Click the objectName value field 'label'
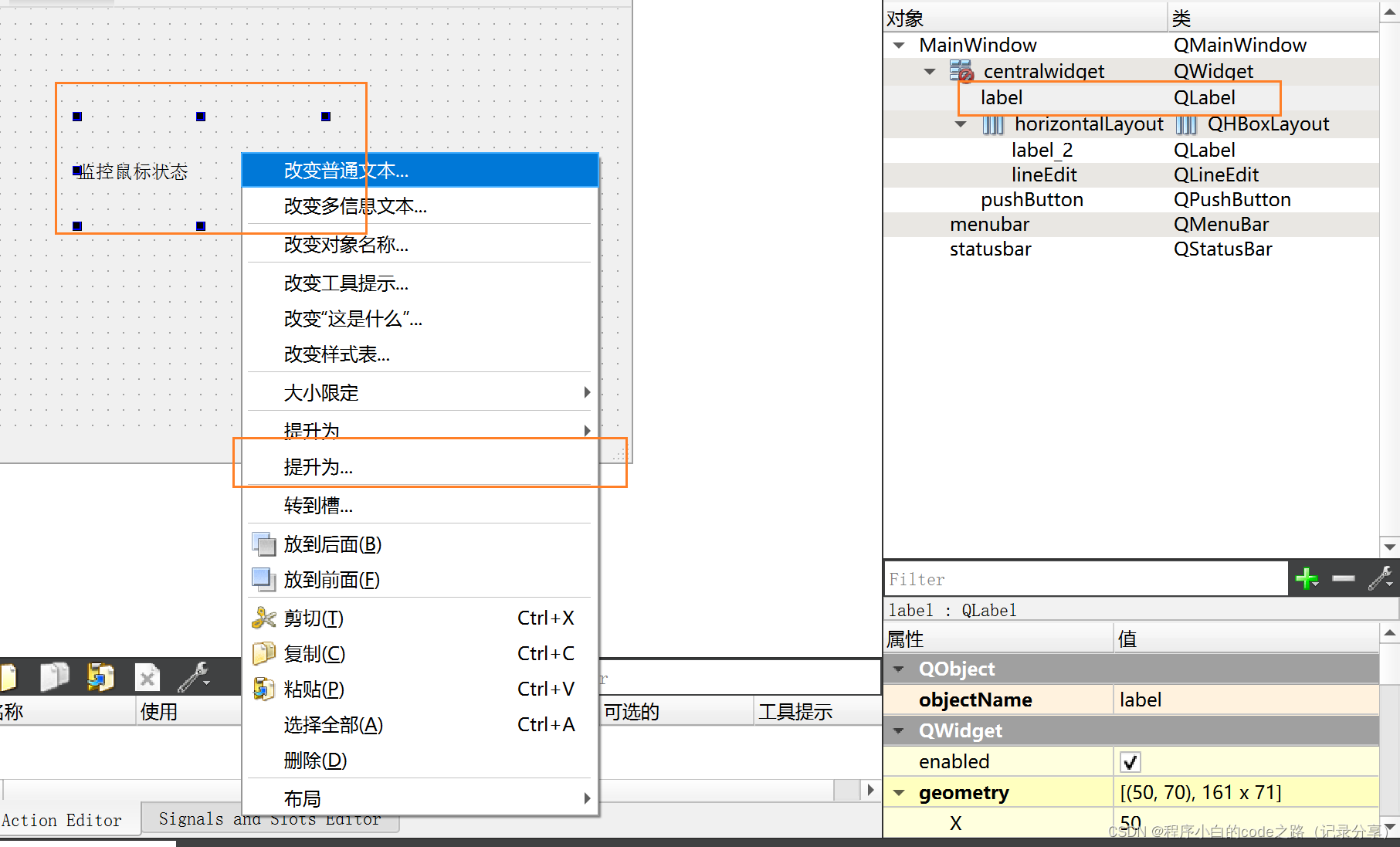 (x=1246, y=700)
